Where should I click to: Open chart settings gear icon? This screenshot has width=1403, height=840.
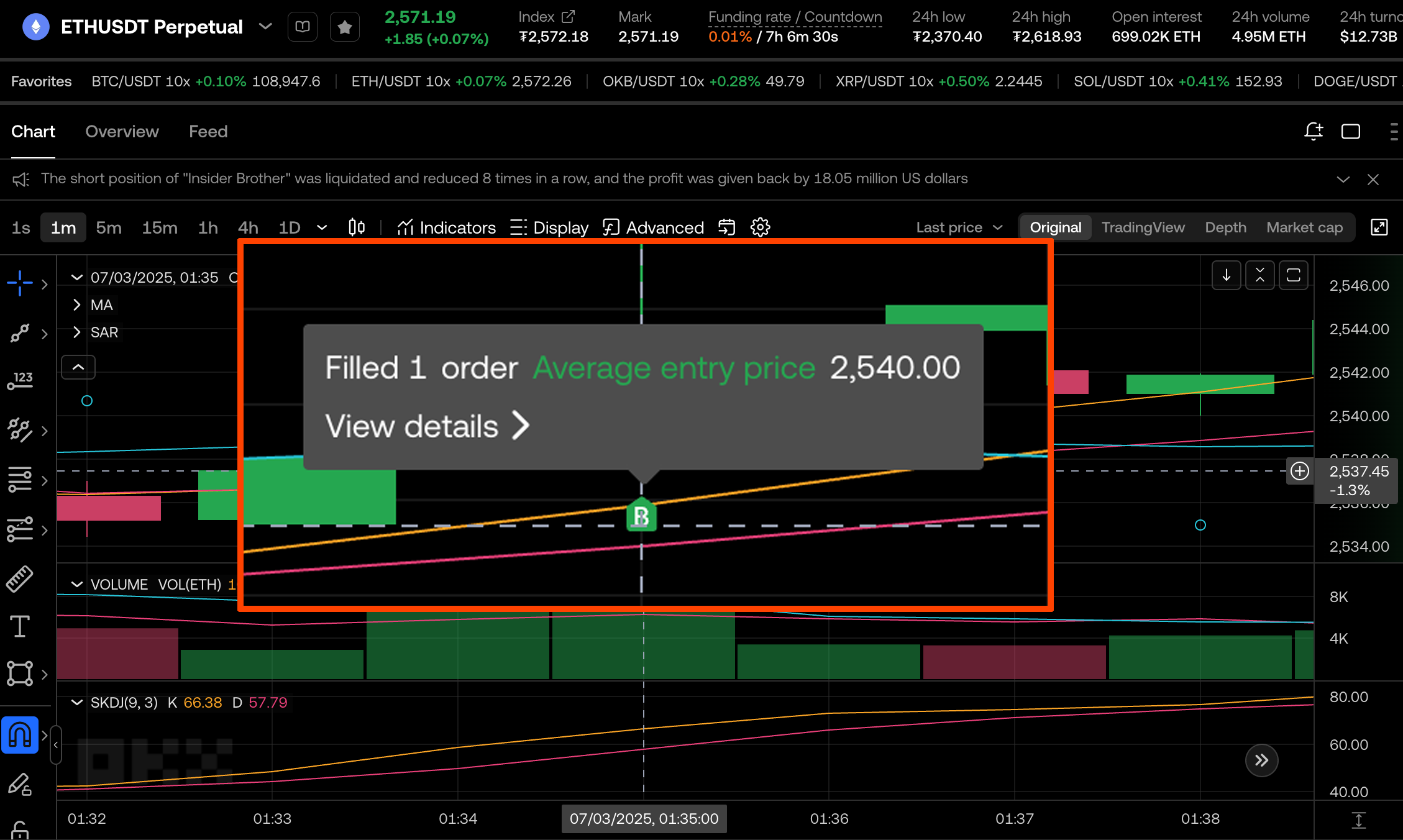(760, 227)
